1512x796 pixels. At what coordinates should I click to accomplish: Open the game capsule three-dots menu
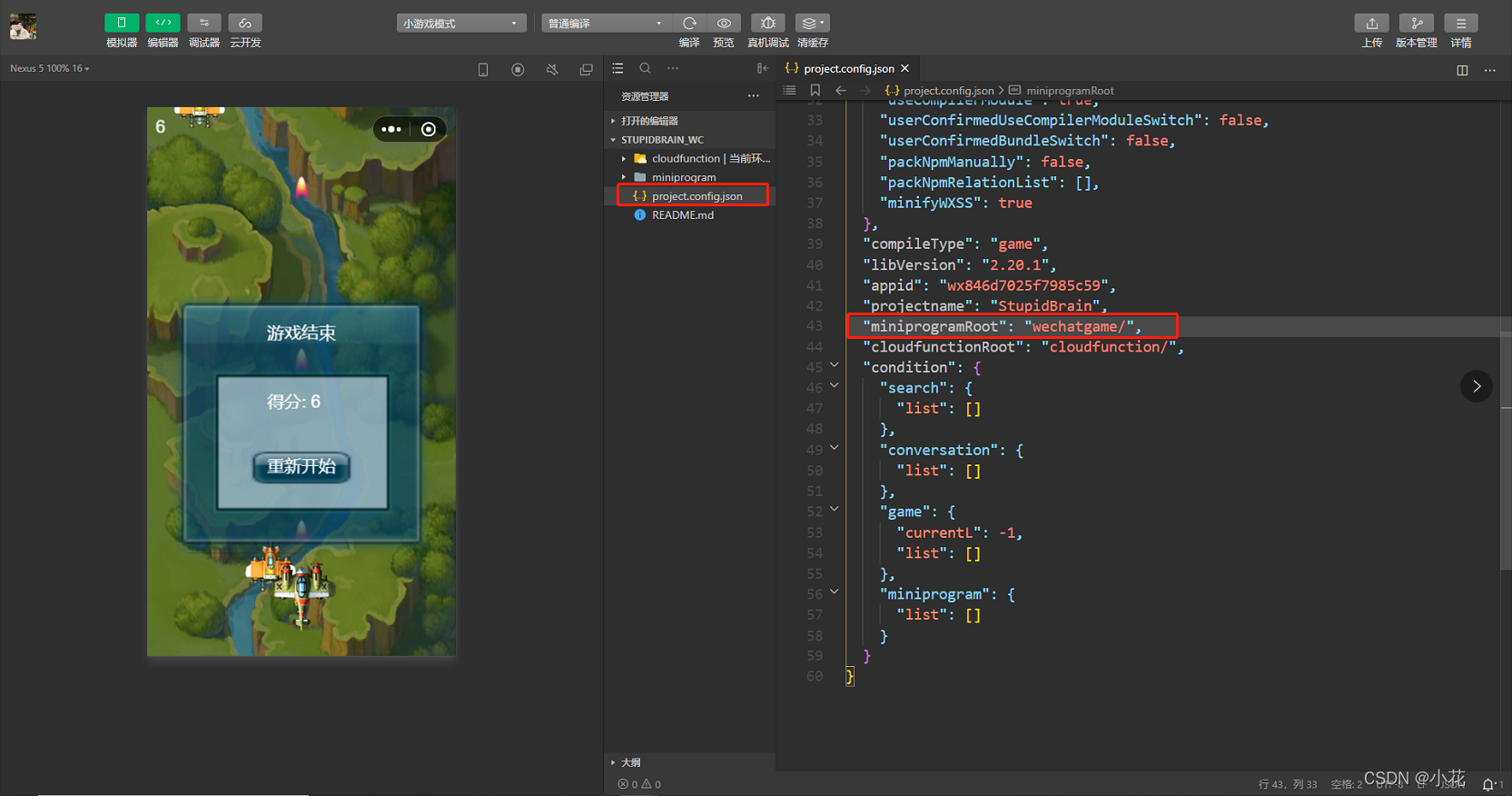coord(391,129)
